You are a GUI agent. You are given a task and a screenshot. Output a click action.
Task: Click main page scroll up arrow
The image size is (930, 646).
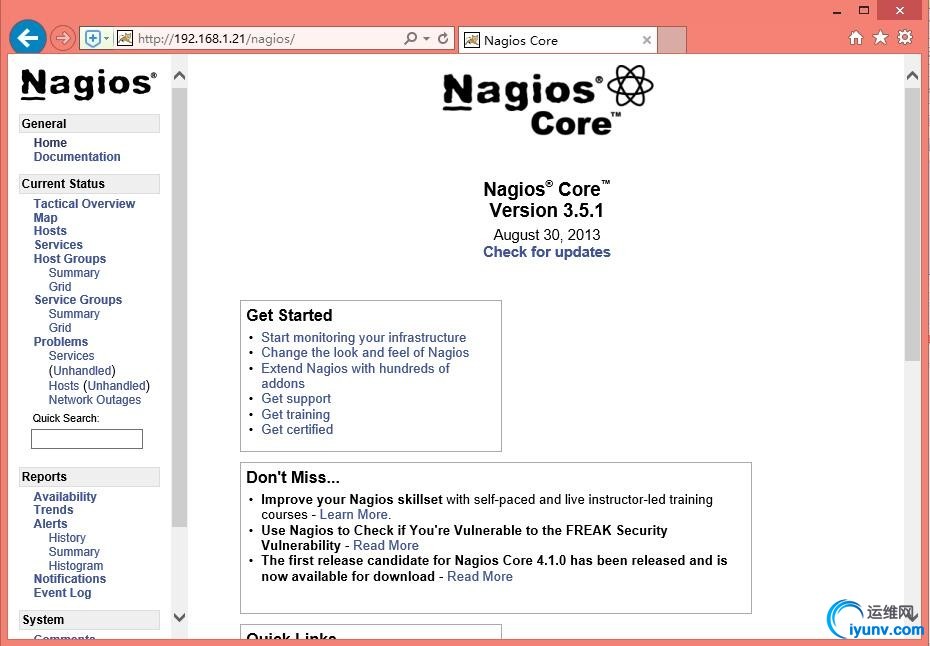pyautogui.click(x=912, y=75)
